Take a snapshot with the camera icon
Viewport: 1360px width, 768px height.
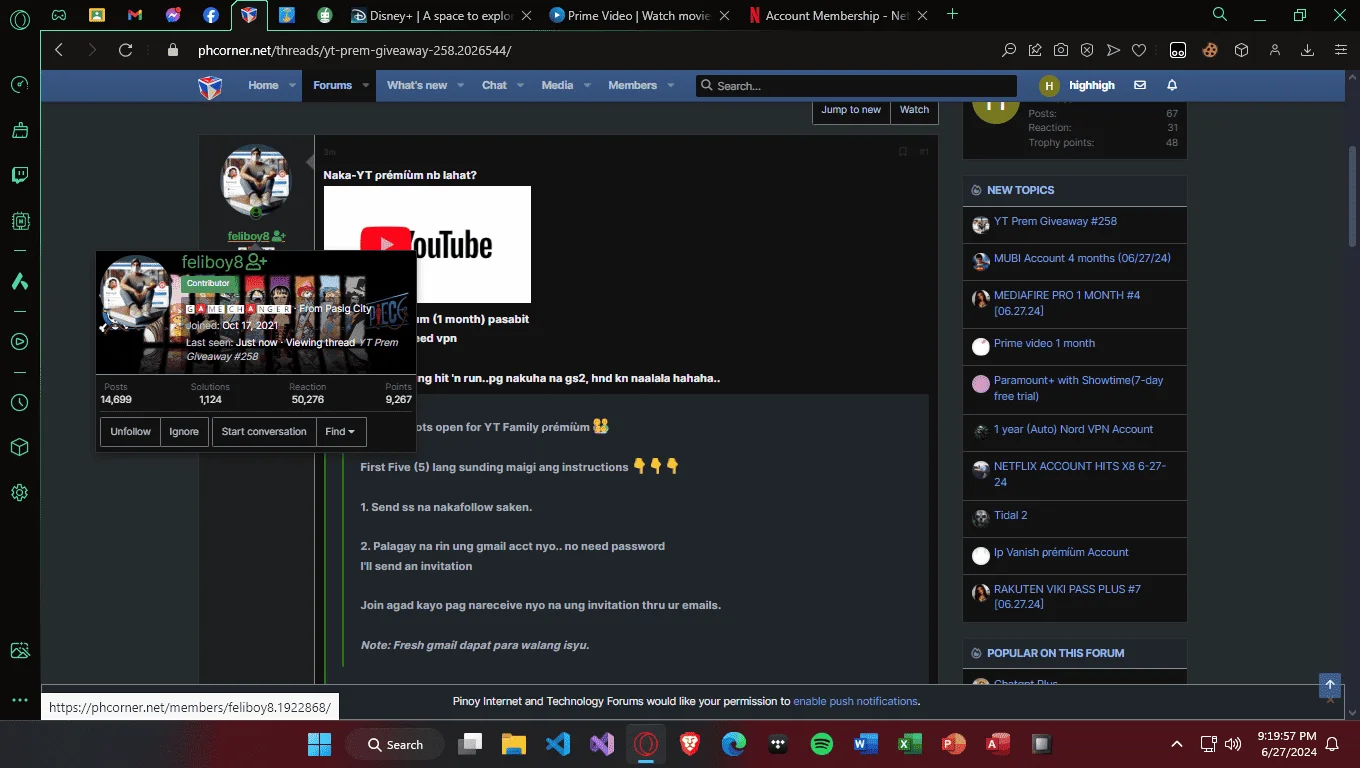(x=1061, y=50)
